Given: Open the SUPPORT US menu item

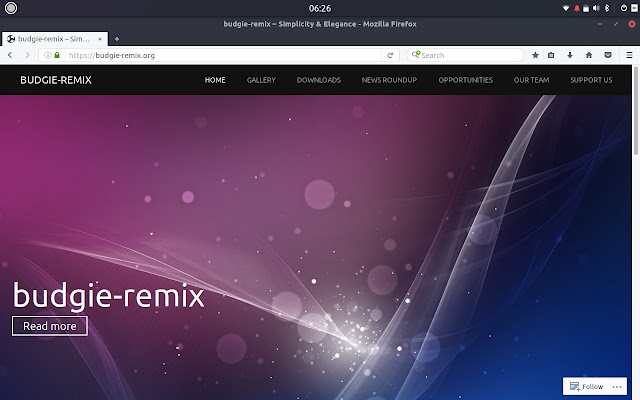Looking at the screenshot, I should pos(591,80).
